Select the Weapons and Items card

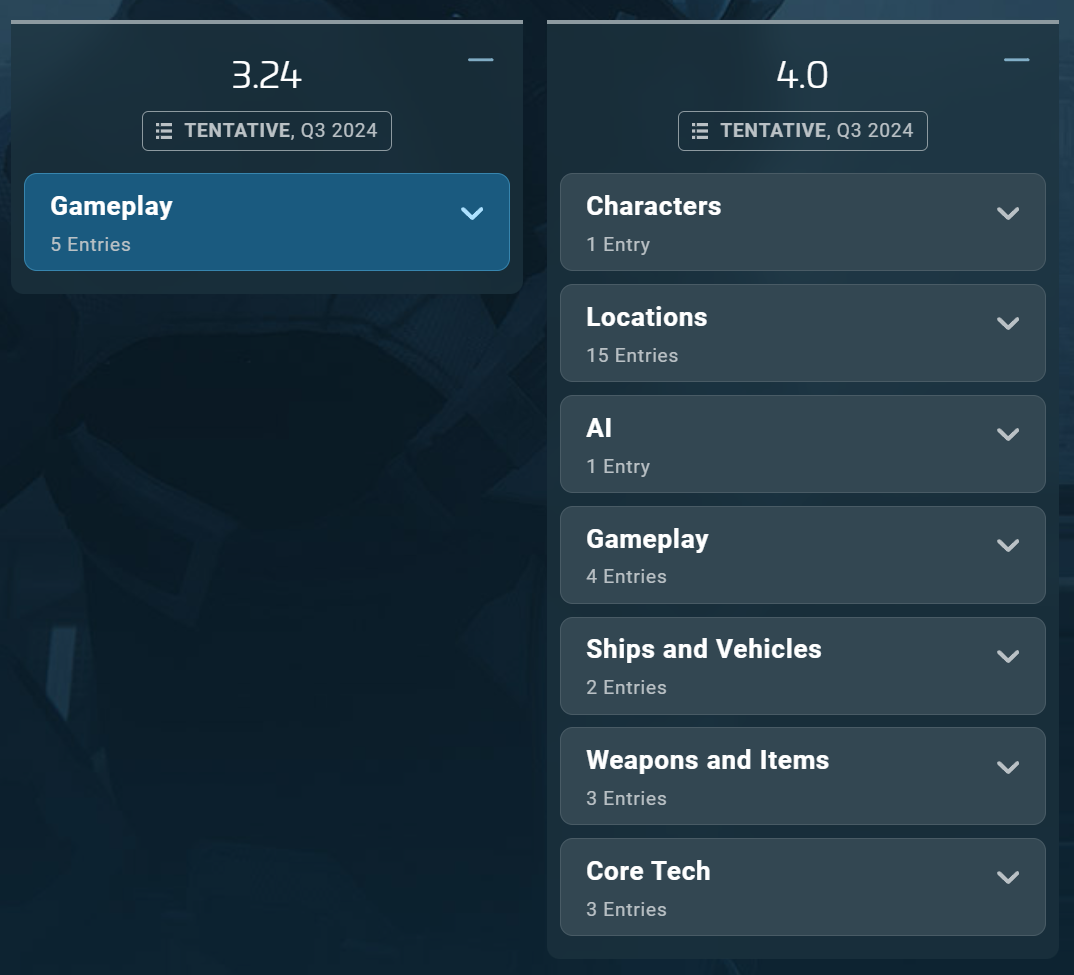coord(803,776)
